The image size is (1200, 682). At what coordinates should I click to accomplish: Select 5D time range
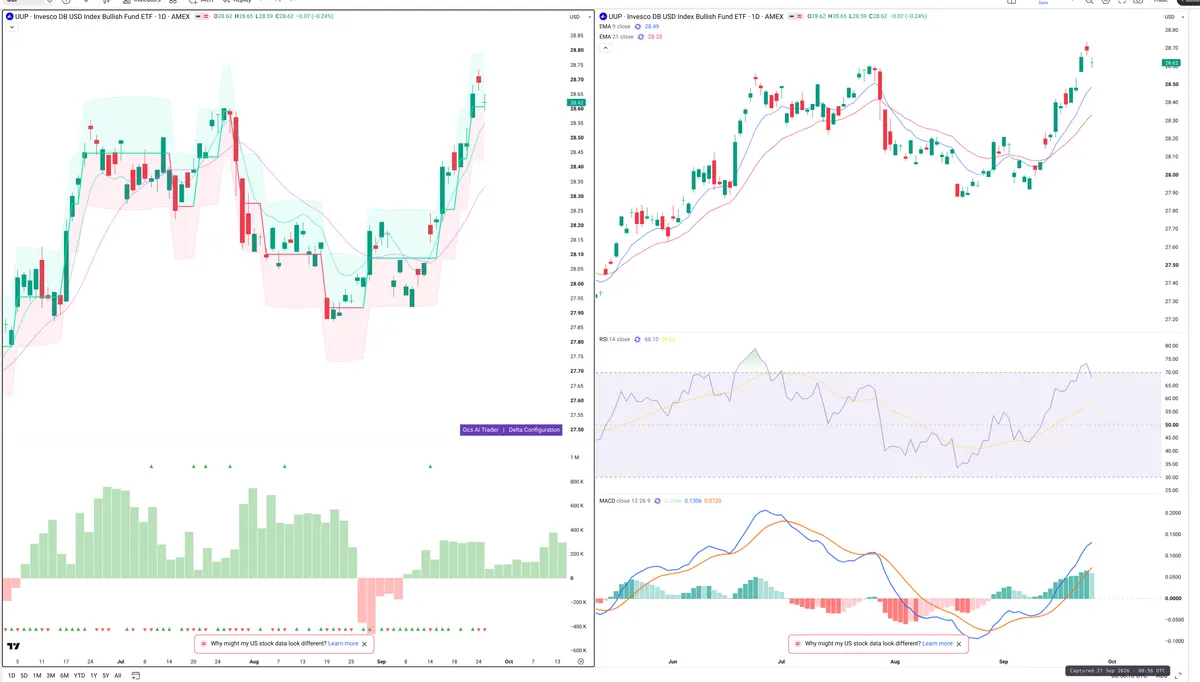[25, 676]
